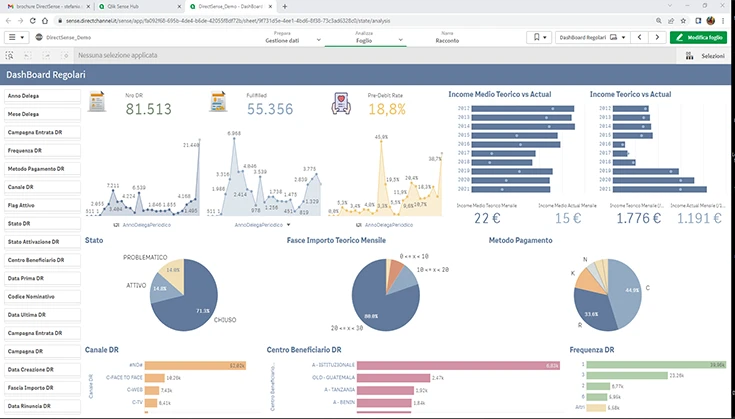Click the 2014 bar in Income Medio Teorico chart
The height and width of the screenshot is (419, 735).
coord(523,127)
